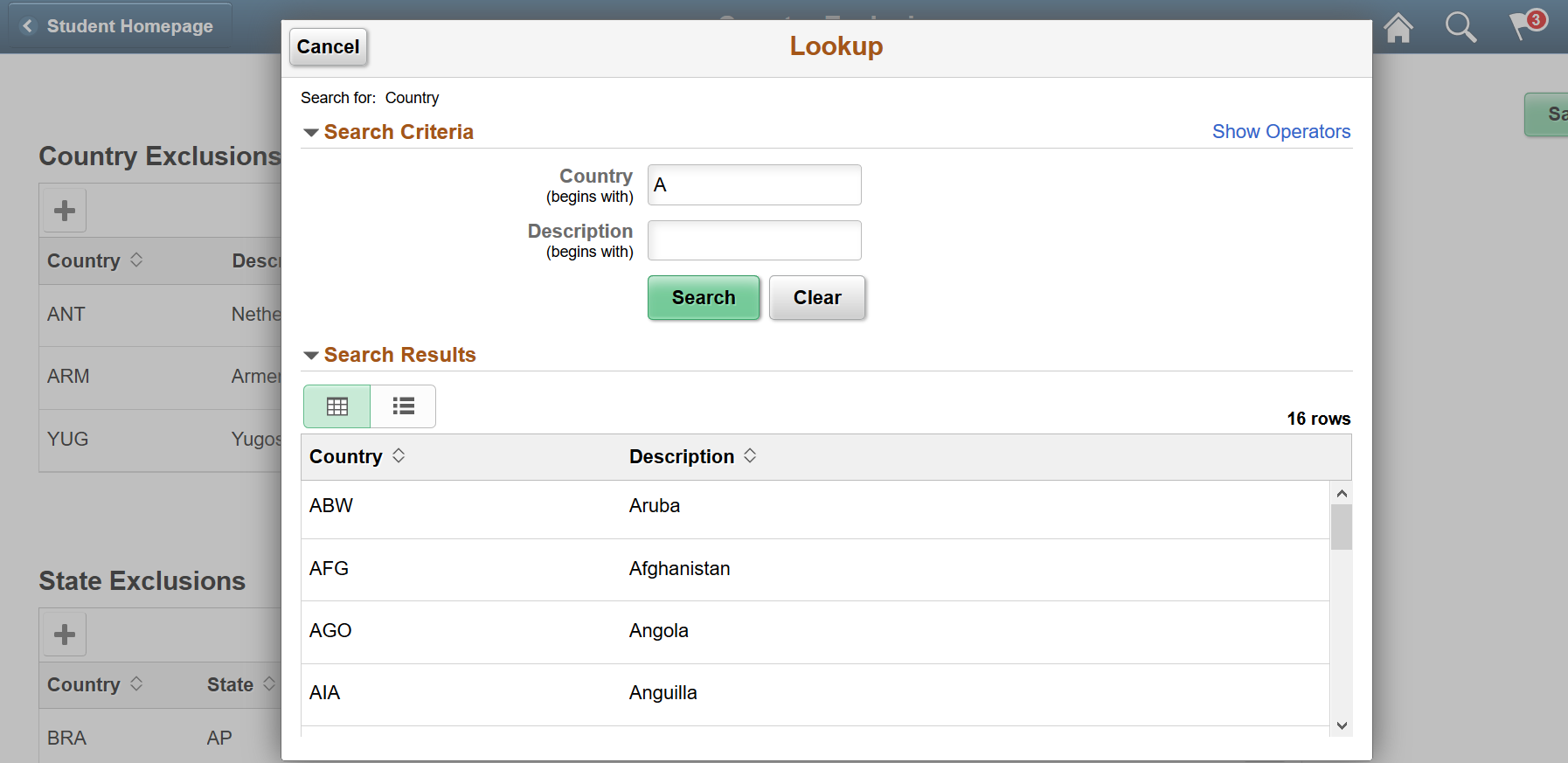Open the global search magnifier icon
Viewport: 1568px width, 763px height.
tap(1460, 28)
